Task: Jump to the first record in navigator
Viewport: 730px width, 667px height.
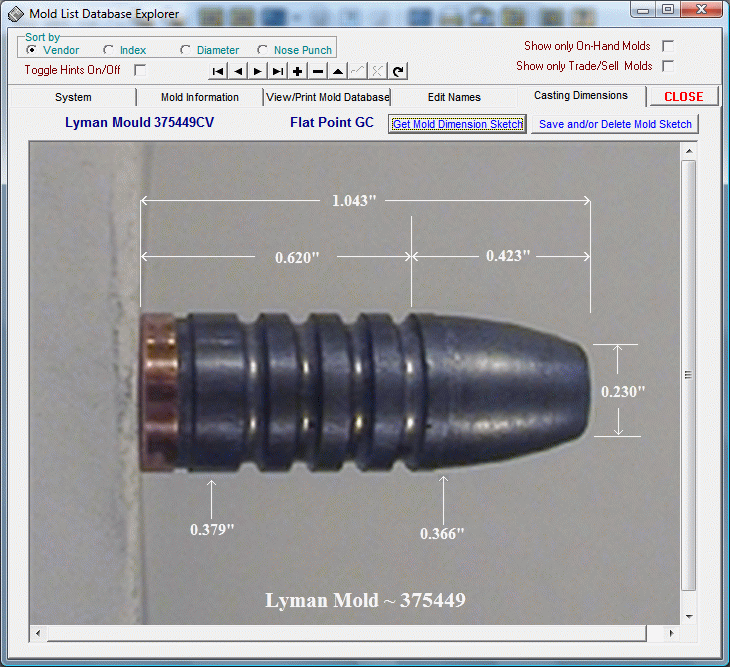Action: (218, 71)
